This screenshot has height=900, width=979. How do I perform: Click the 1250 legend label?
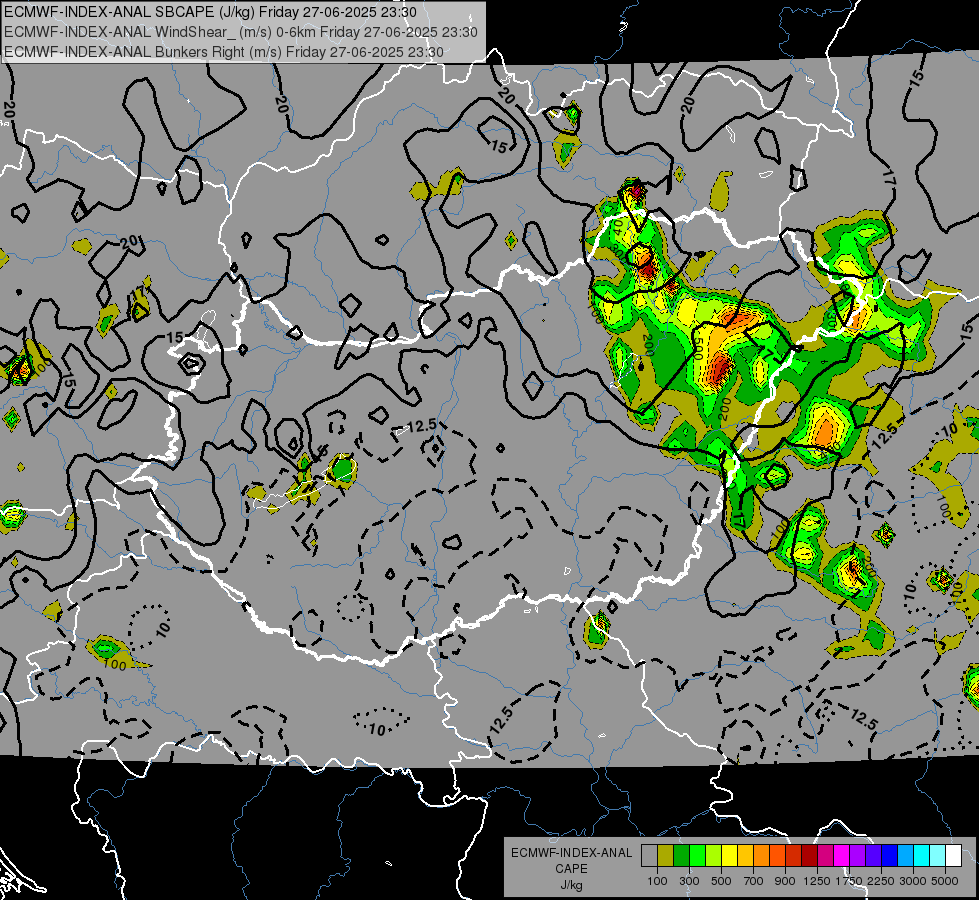[817, 881]
